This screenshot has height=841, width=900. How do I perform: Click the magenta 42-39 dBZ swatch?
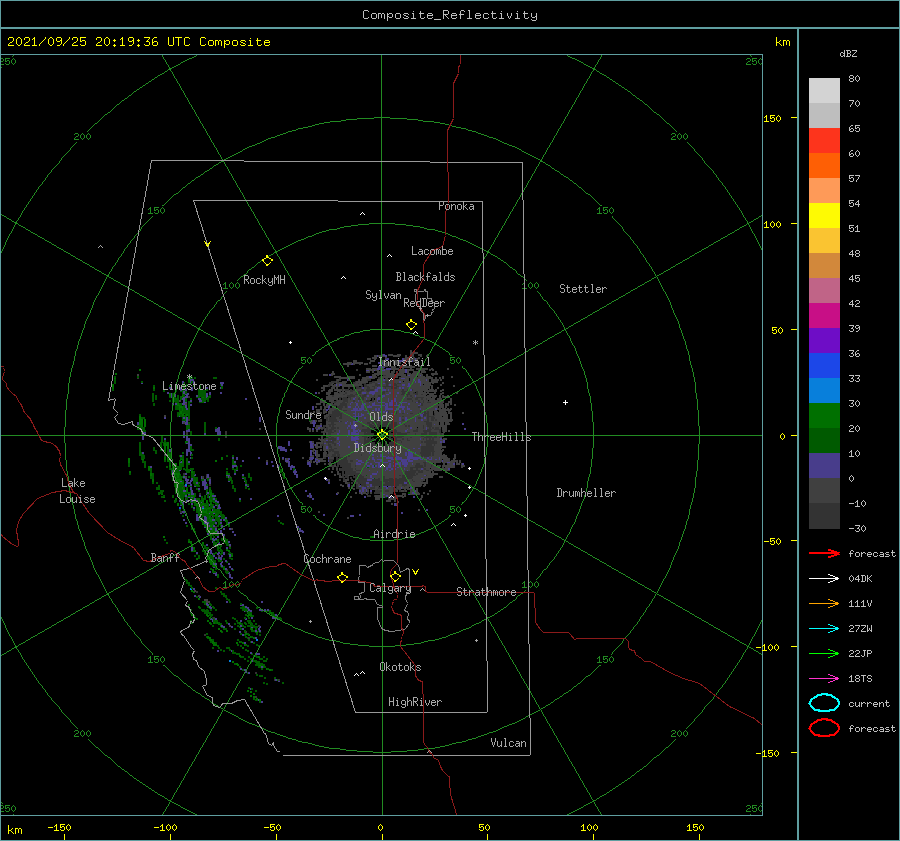824,316
